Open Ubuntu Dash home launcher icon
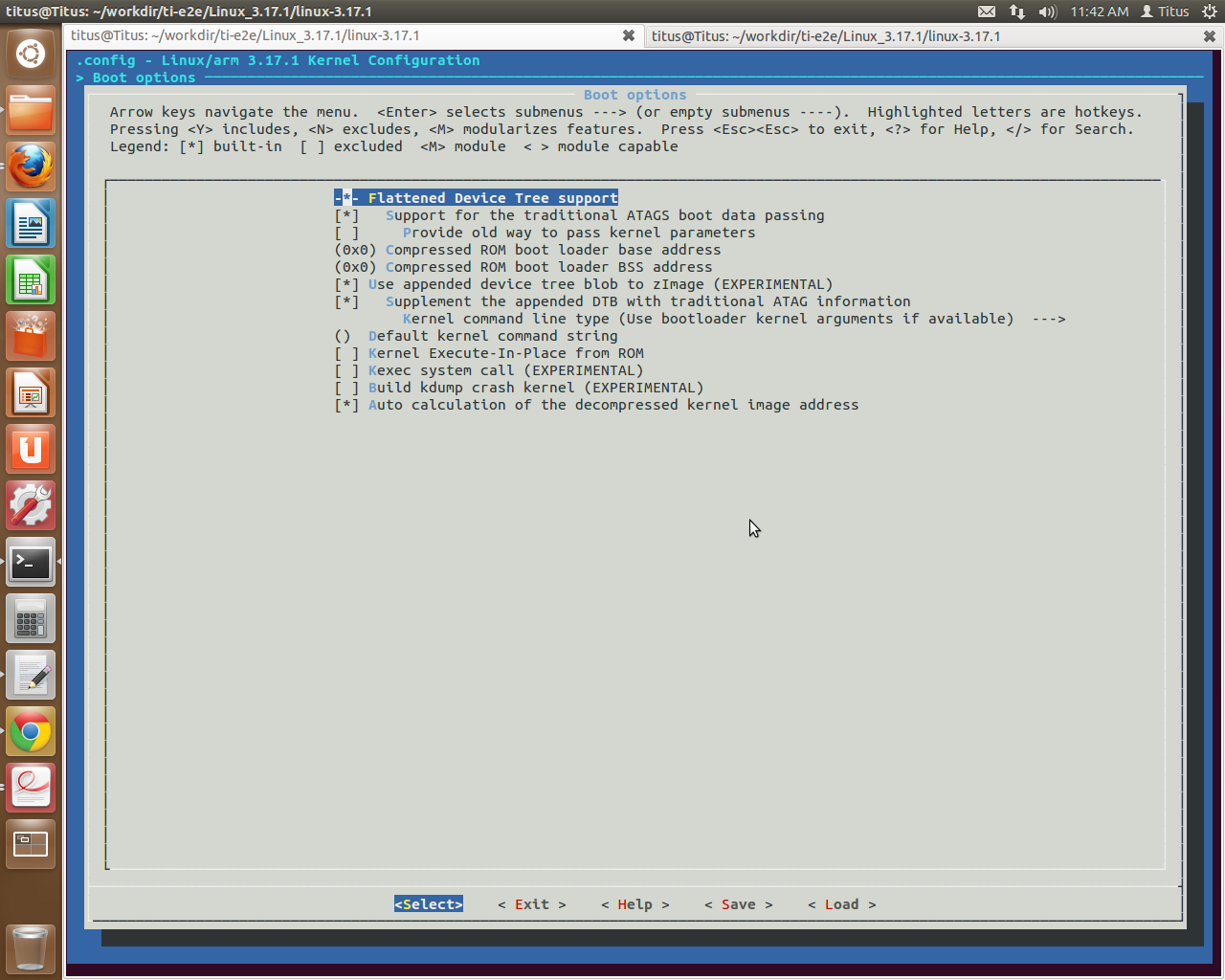1225x980 pixels. pyautogui.click(x=31, y=54)
